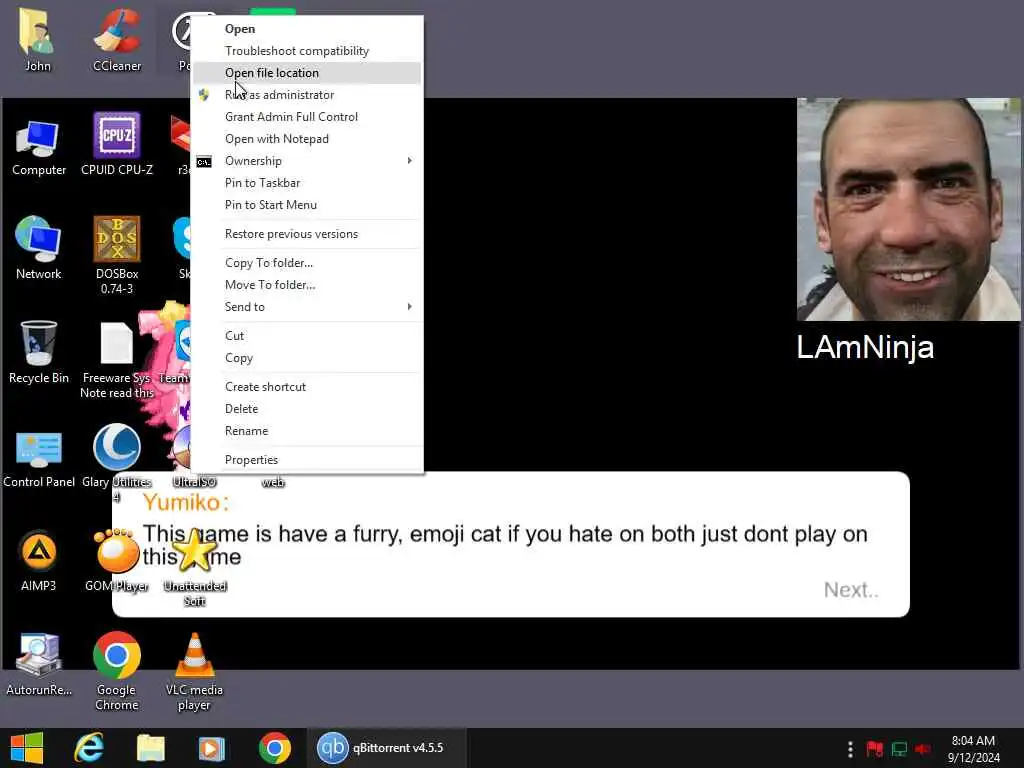Launch DOSBox 0.74-3 shortcut
The height and width of the screenshot is (768, 1024).
pos(117,255)
